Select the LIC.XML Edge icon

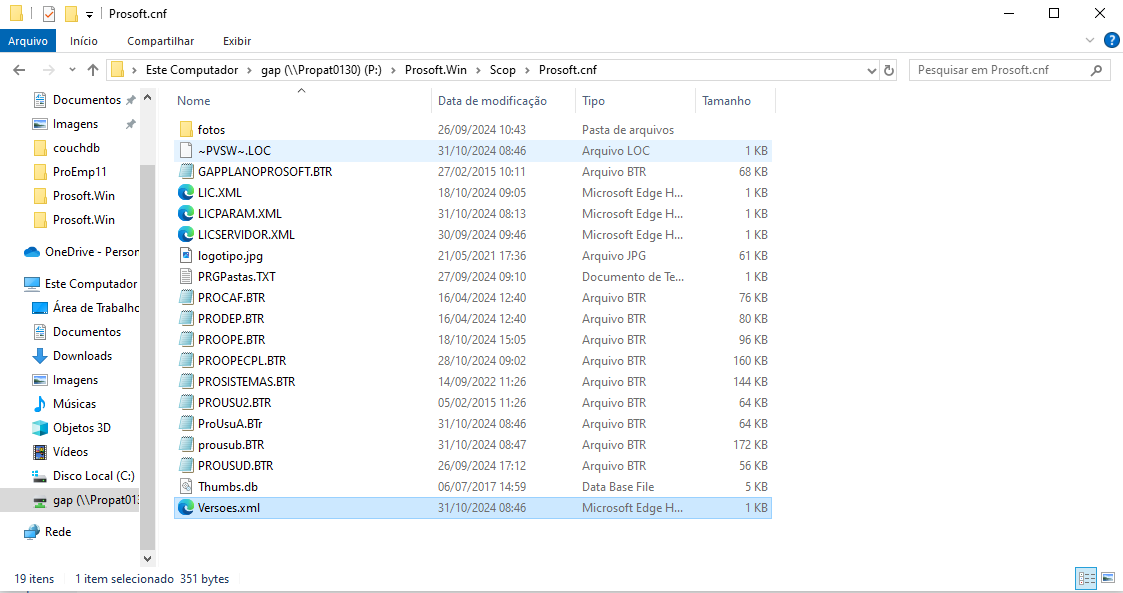tap(186, 193)
